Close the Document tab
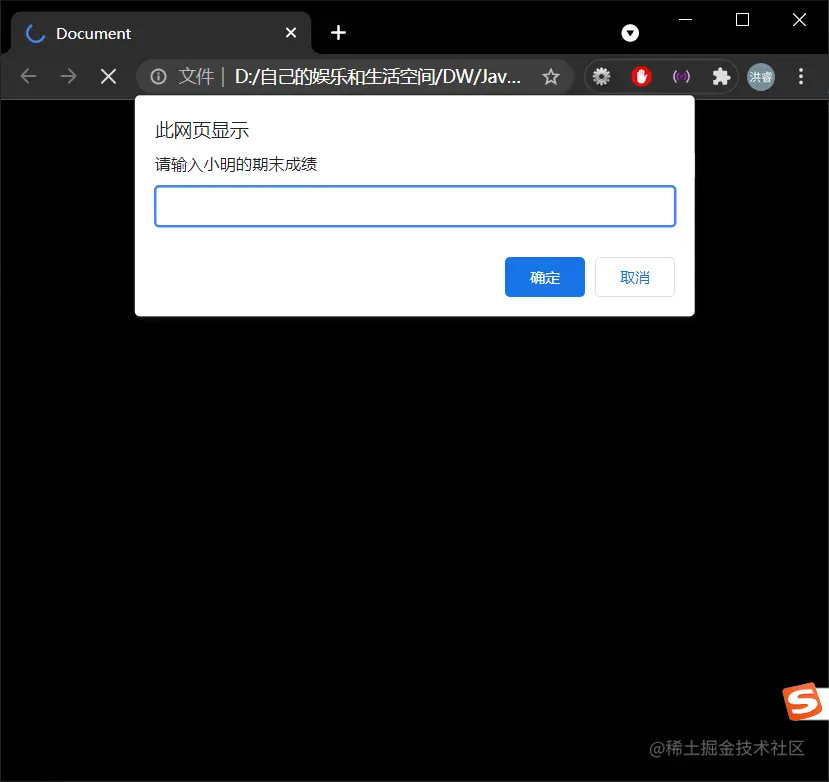This screenshot has height=782, width=829. 291,33
